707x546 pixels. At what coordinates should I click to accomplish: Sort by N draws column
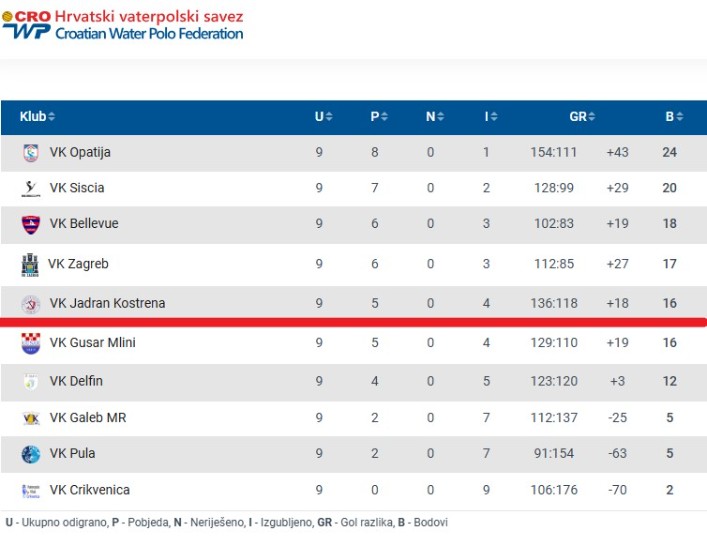click(x=435, y=117)
